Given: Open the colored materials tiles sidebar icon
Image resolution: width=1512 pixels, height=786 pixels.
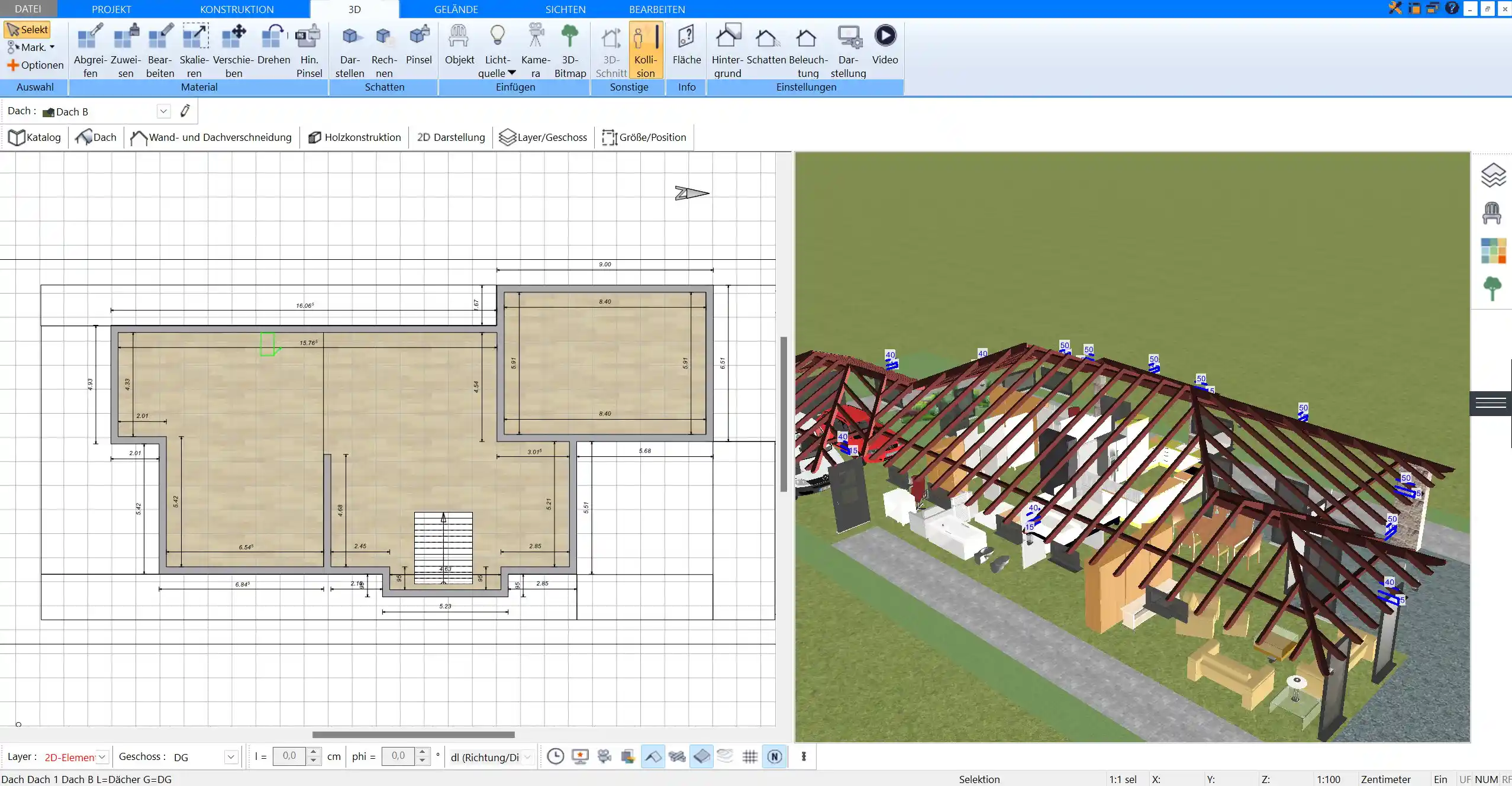Looking at the screenshot, I should (x=1493, y=251).
